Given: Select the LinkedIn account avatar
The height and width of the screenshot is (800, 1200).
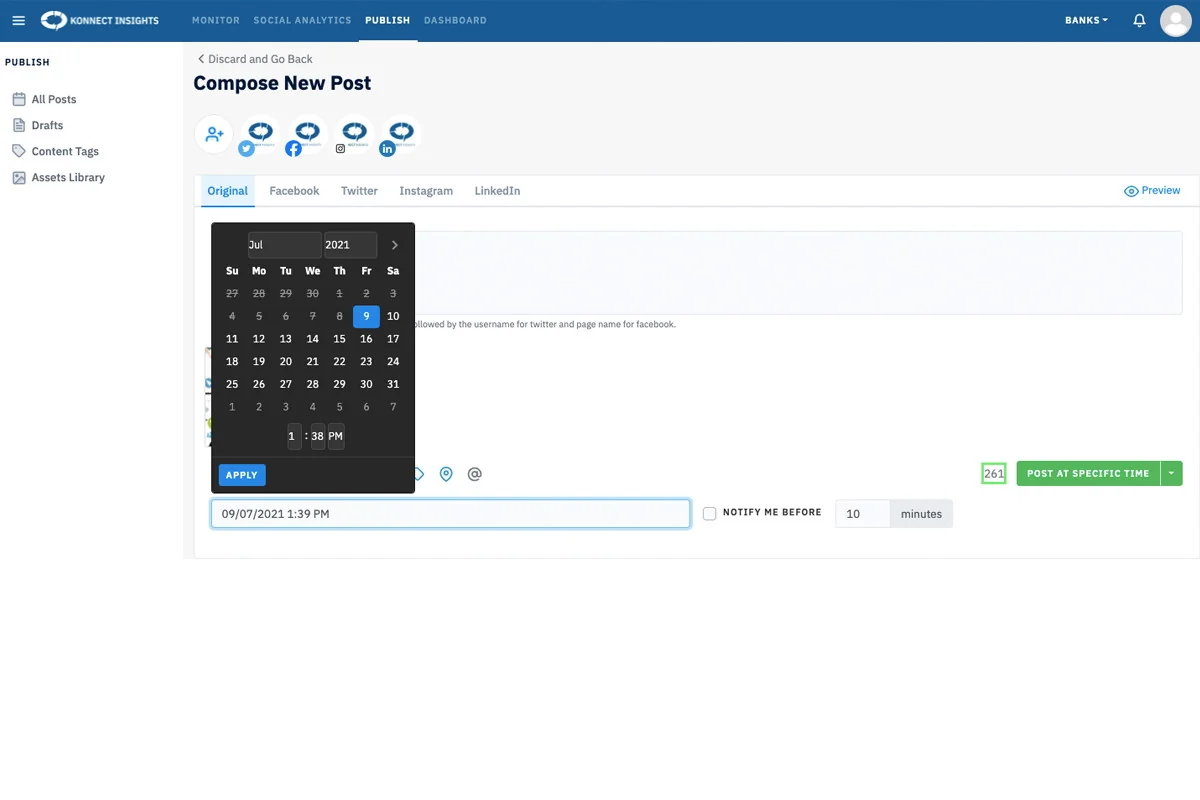Looking at the screenshot, I should point(400,135).
